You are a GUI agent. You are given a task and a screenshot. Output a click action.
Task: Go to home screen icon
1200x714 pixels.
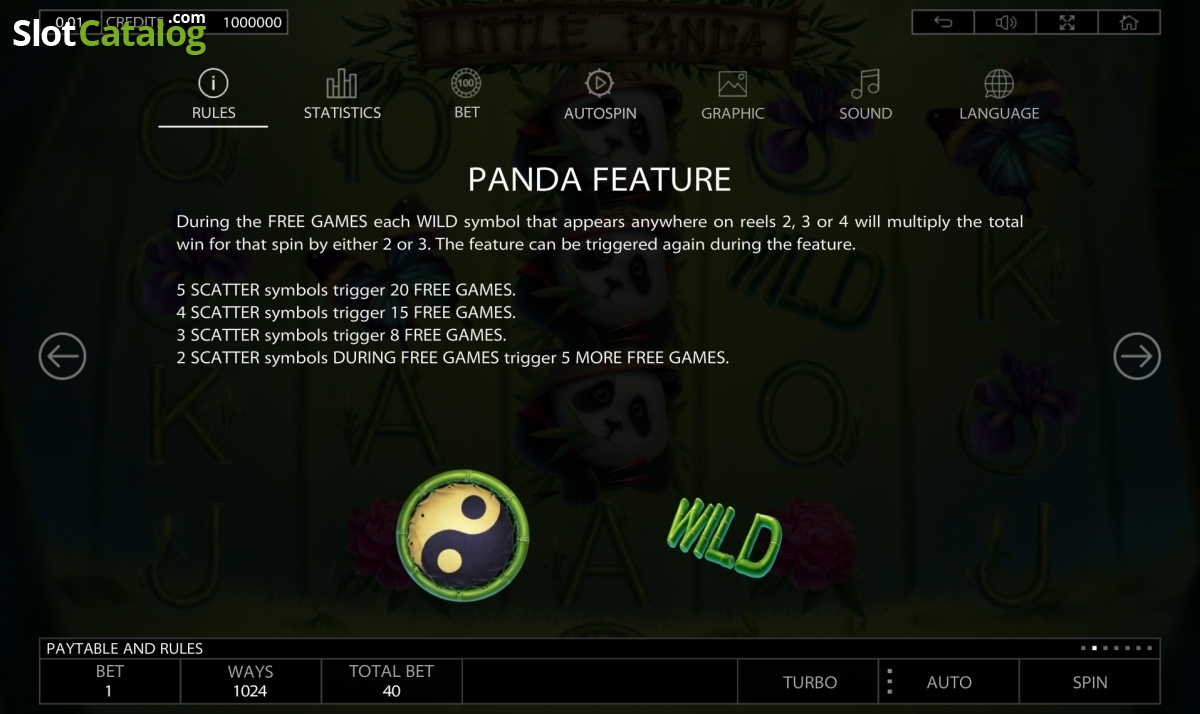[x=1129, y=22]
